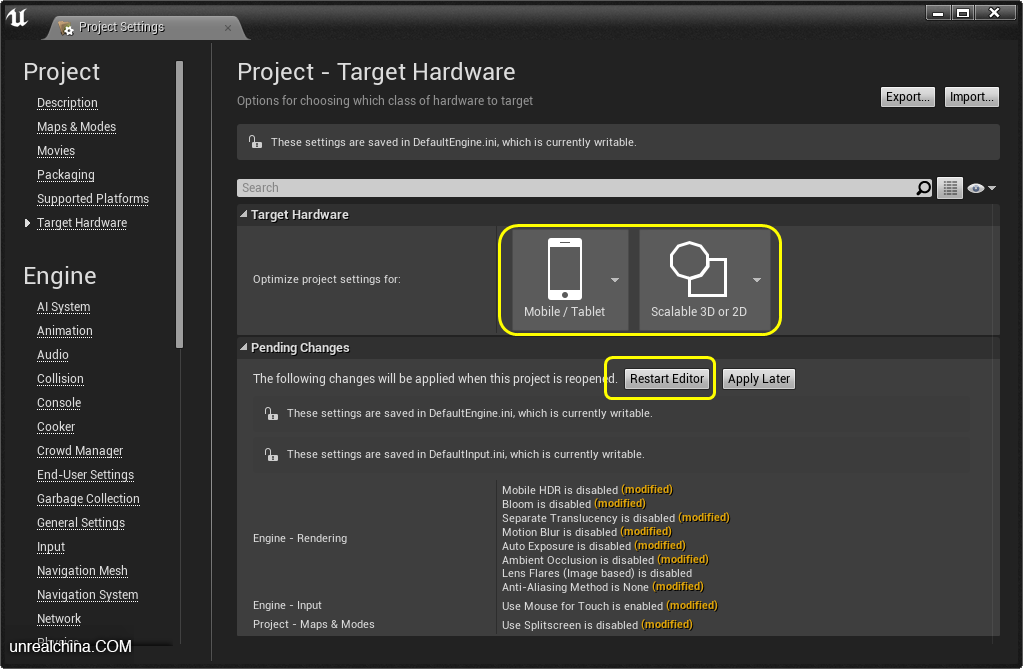Click the lock icon beside DefaultInput.ini message
This screenshot has height=669, width=1023.
tap(270, 454)
